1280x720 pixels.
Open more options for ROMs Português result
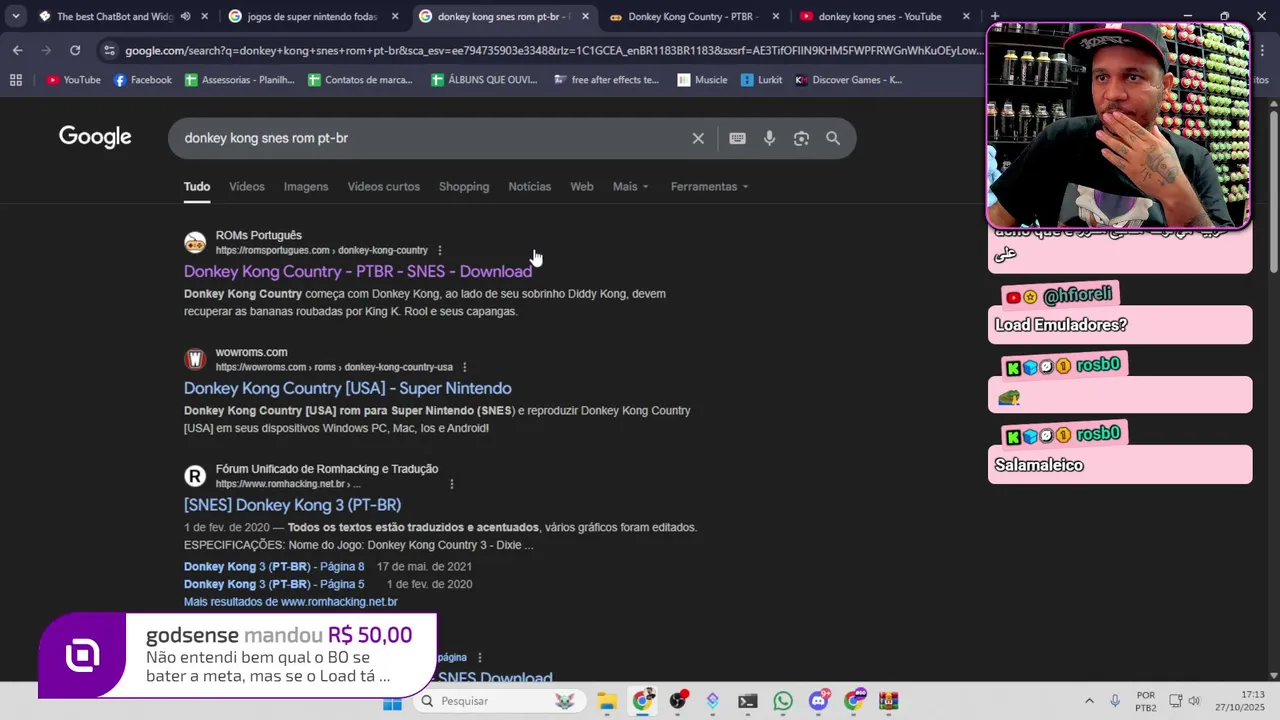[440, 250]
